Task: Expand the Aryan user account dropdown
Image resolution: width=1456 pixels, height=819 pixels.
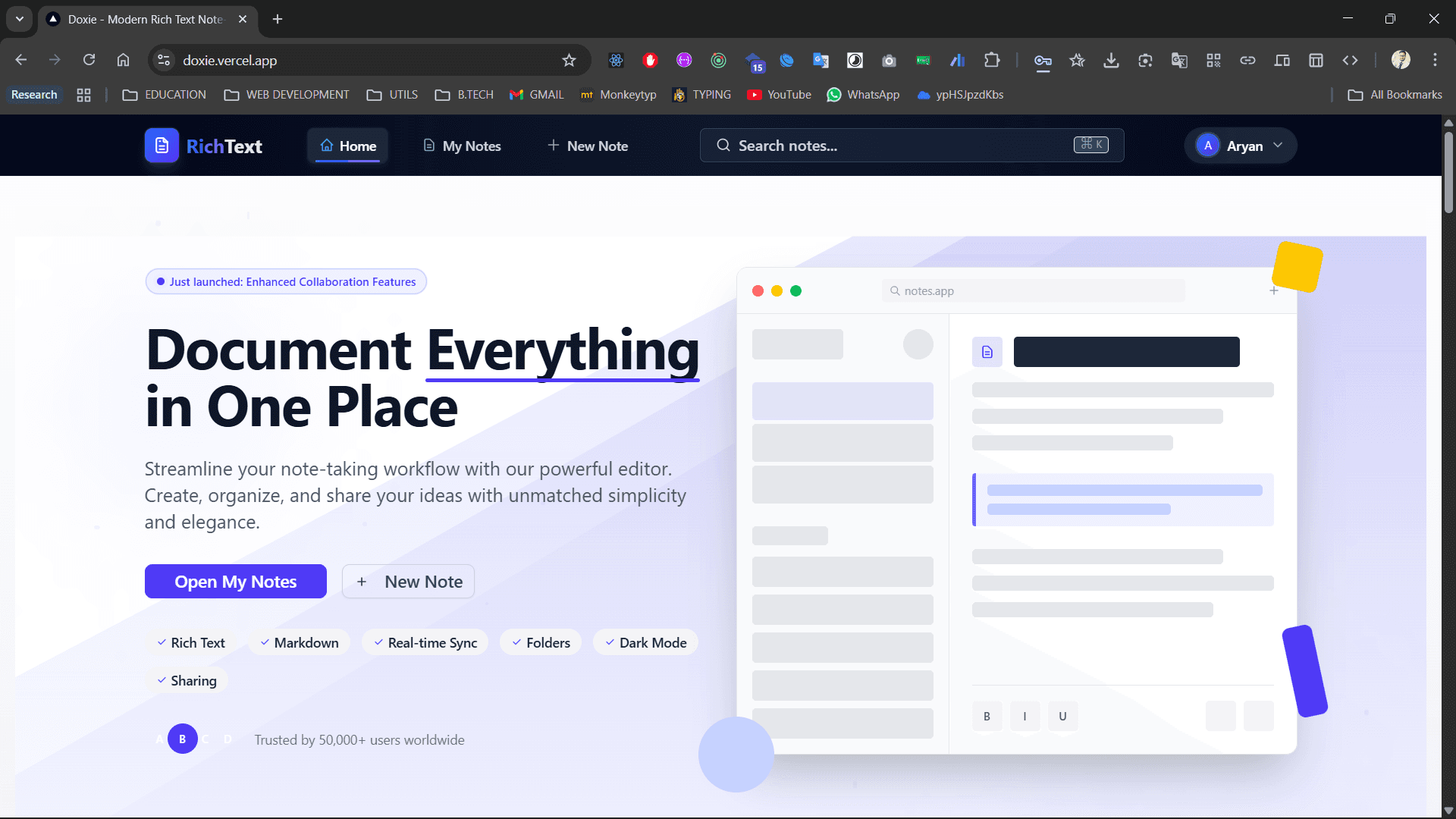Action: (1241, 146)
